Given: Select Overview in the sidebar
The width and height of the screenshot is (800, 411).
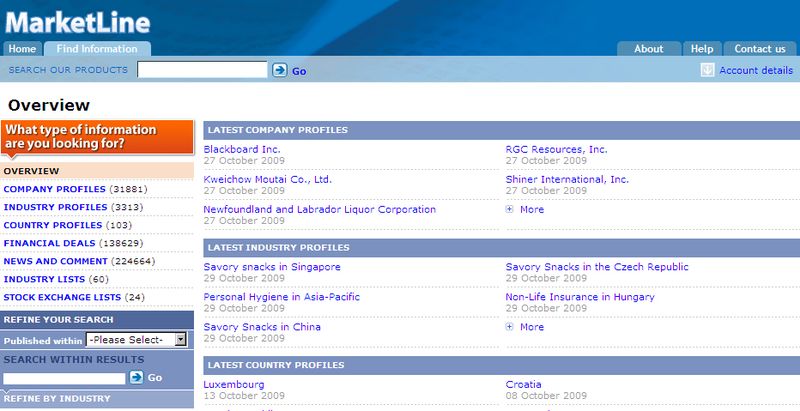Looking at the screenshot, I should point(97,171).
